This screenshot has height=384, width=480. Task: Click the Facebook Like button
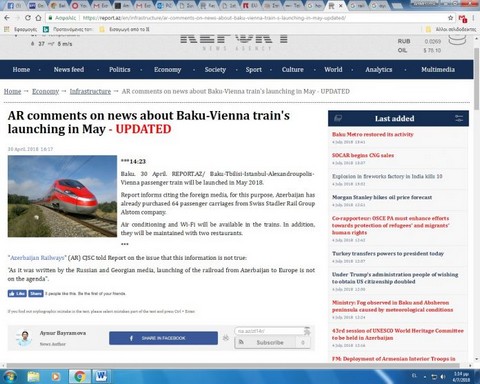click(x=17, y=293)
